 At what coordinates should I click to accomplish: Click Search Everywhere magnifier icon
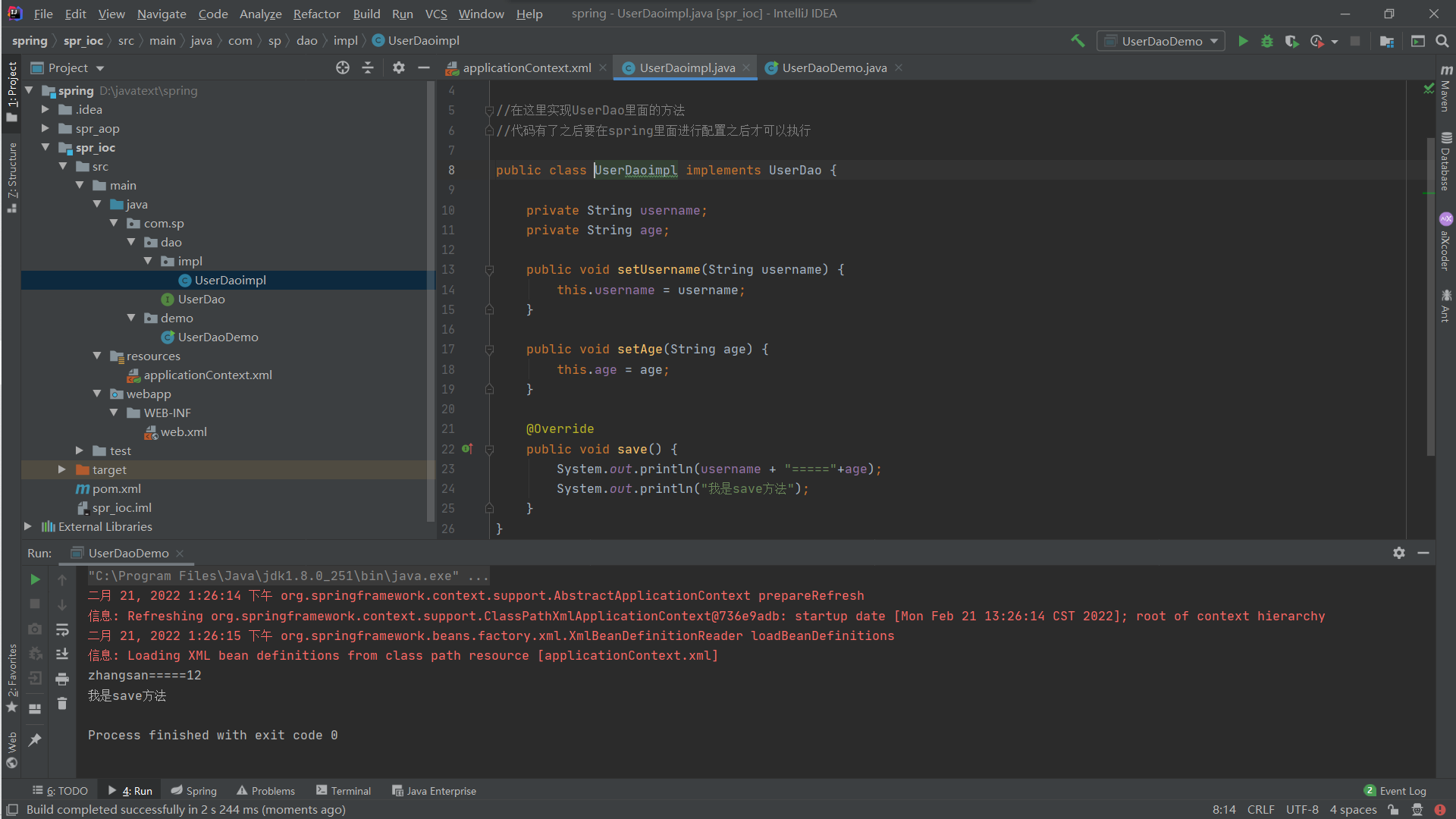tap(1442, 41)
